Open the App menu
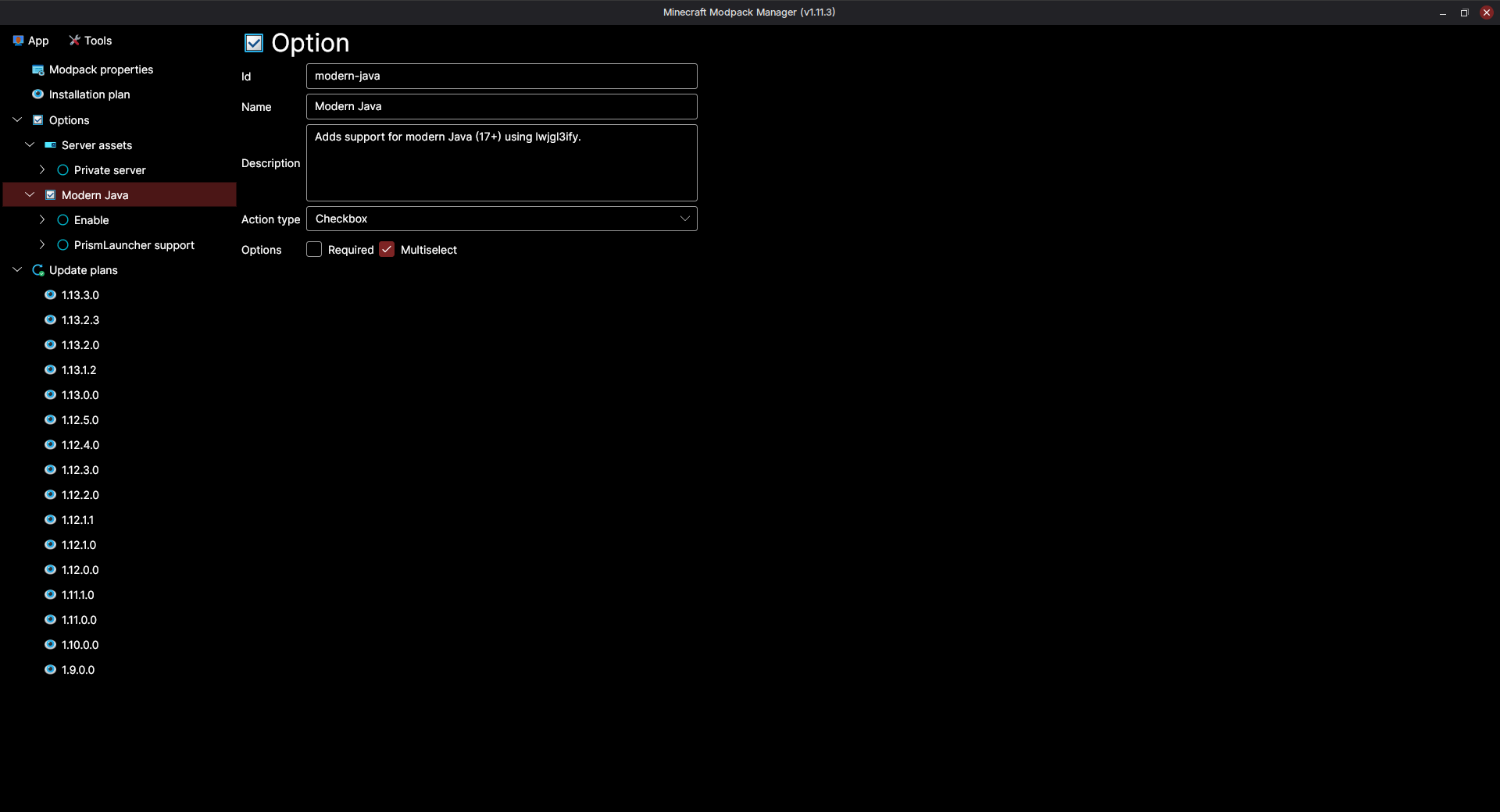This screenshot has height=812, width=1500. pos(30,41)
